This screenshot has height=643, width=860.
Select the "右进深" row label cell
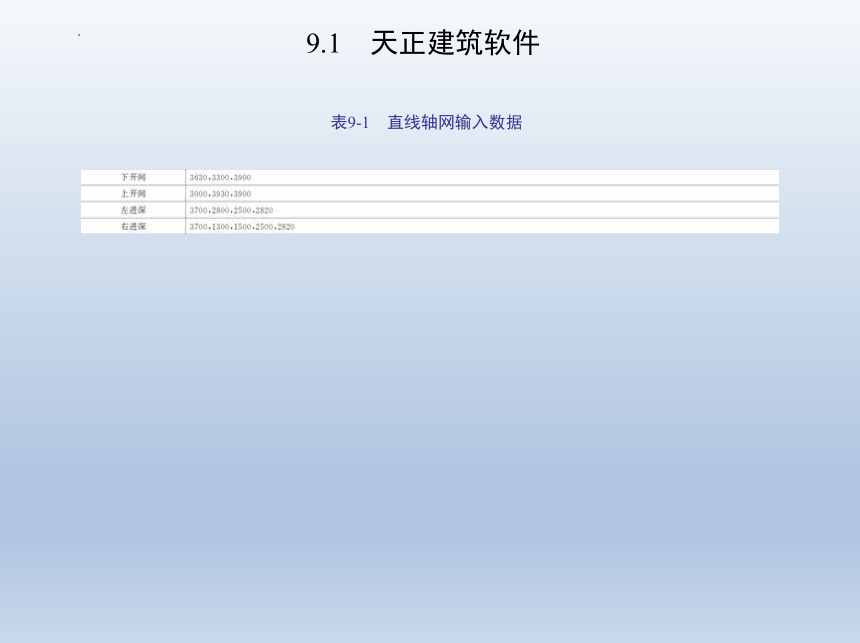pos(133,227)
